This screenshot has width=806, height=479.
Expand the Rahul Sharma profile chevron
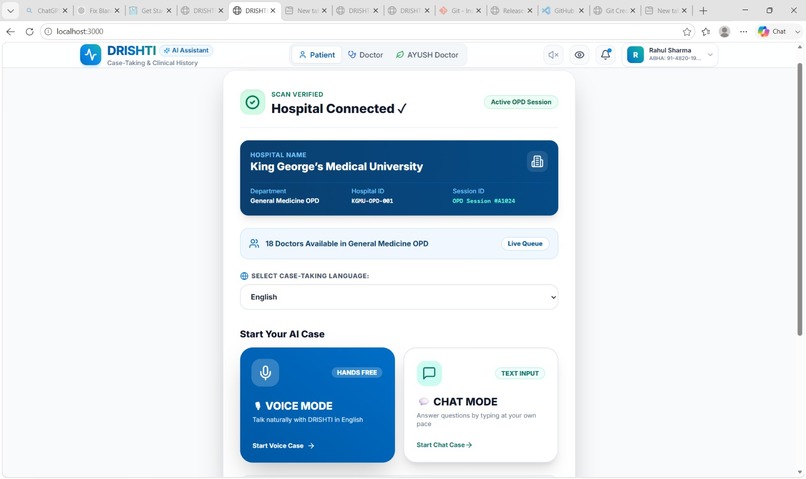(710, 54)
